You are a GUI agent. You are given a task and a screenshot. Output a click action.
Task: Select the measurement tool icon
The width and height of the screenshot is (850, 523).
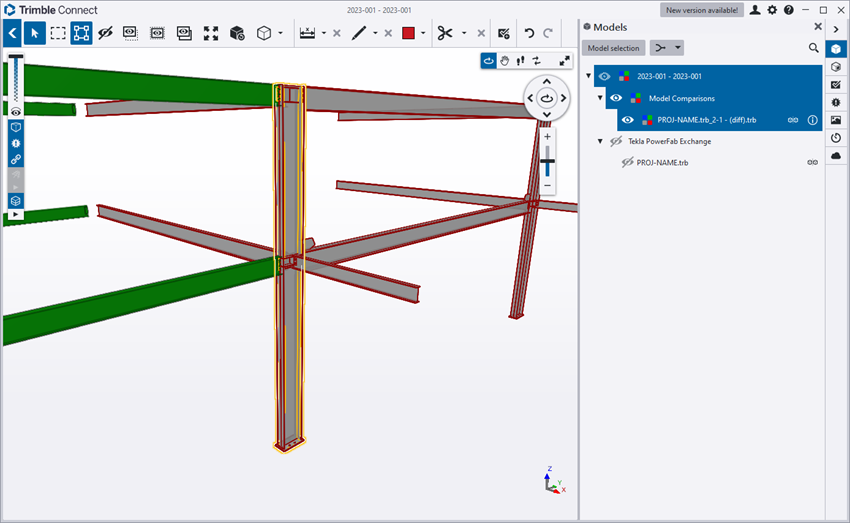tap(307, 33)
